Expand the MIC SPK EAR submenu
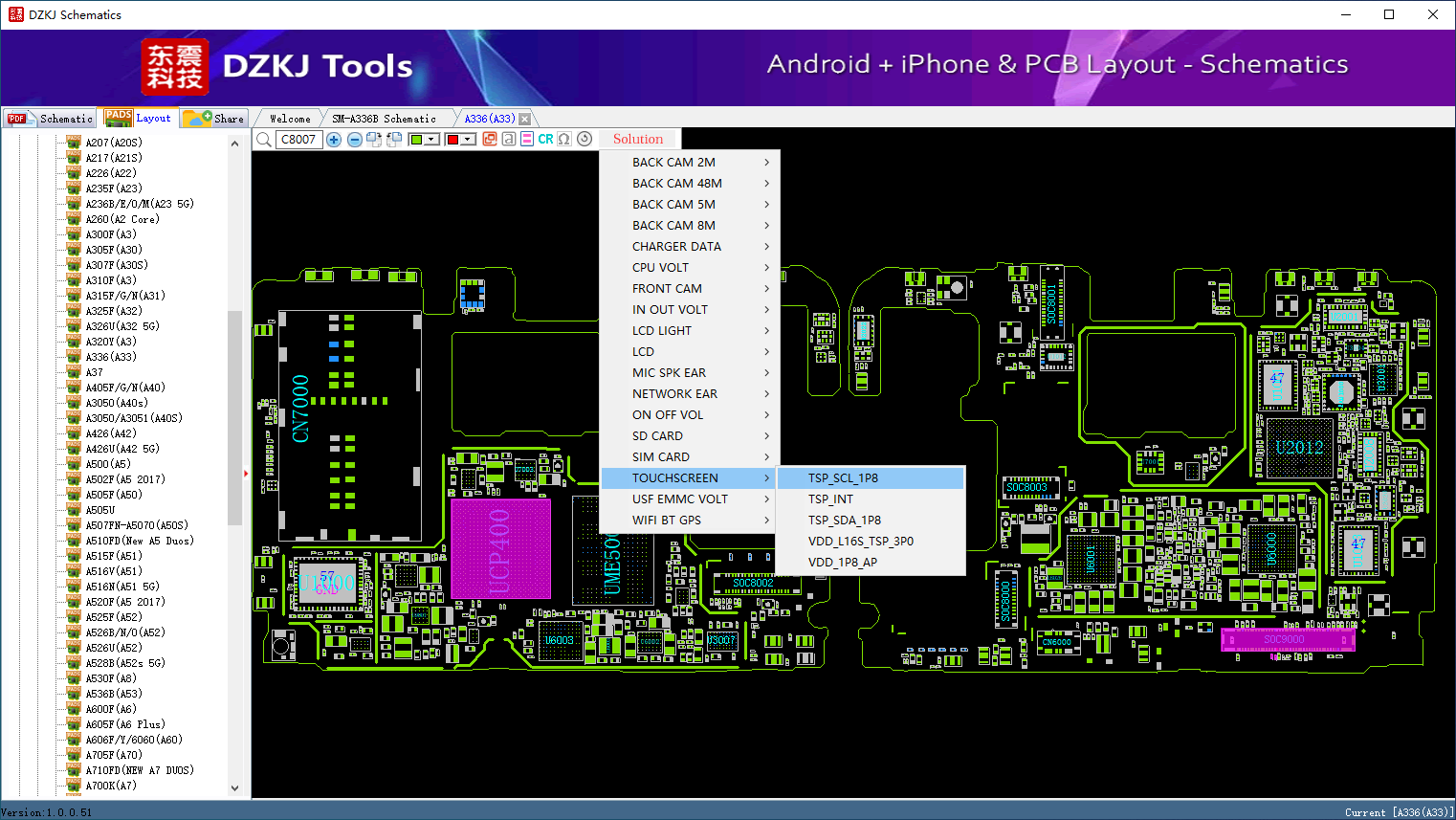The height and width of the screenshot is (820, 1456). pos(690,373)
